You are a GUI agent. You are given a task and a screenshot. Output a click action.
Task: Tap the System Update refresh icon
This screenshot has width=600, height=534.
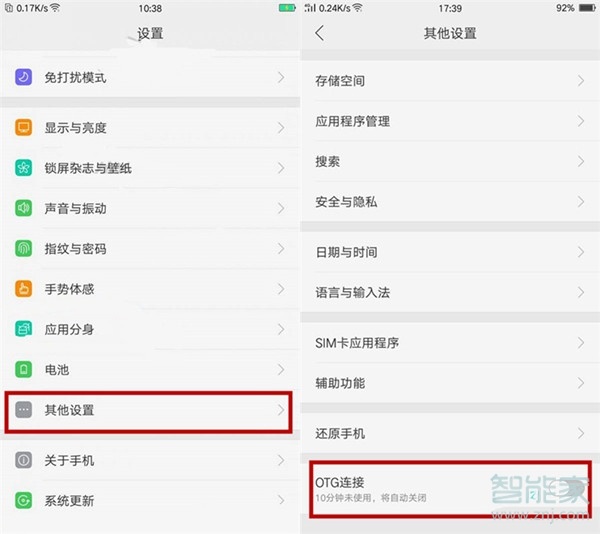click(23, 500)
